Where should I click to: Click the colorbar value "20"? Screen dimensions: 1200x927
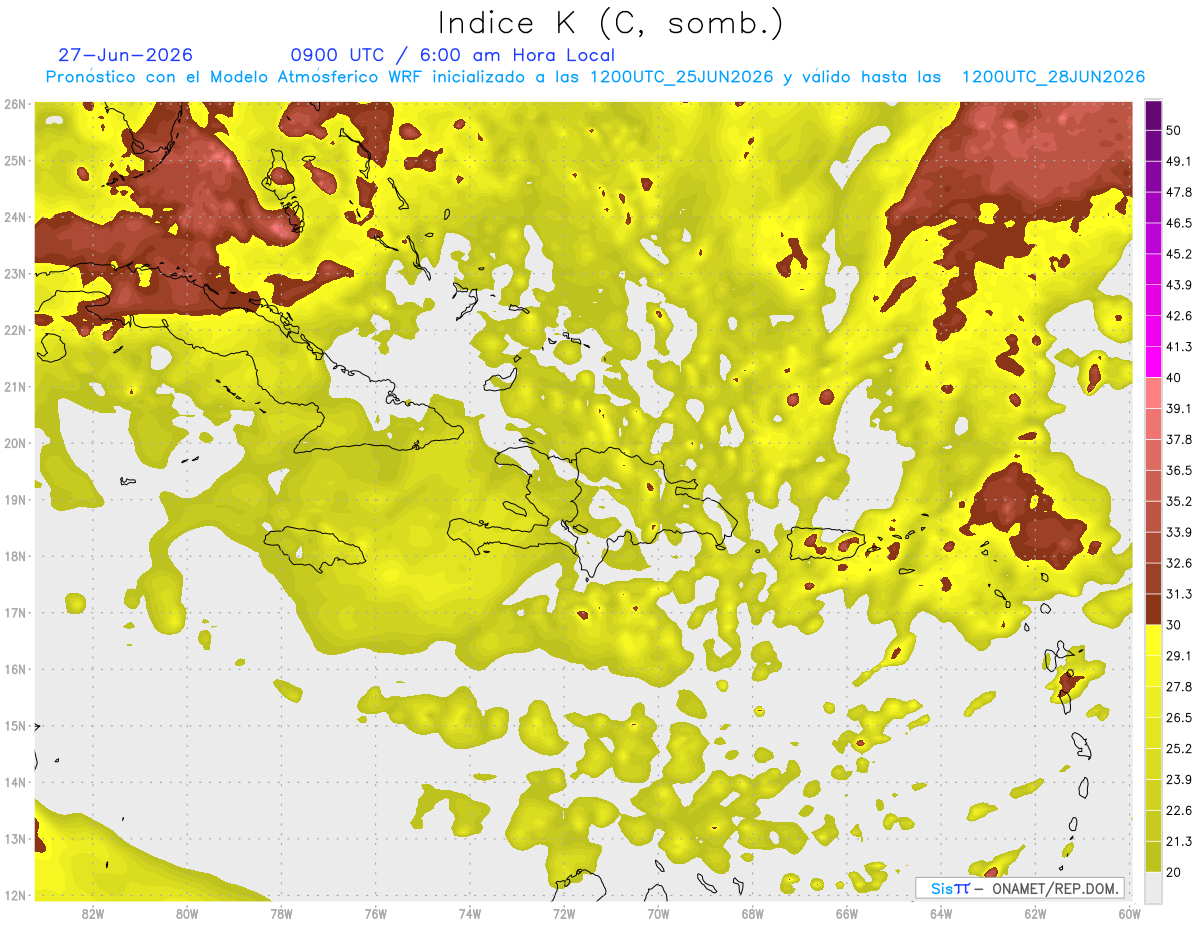click(1173, 873)
